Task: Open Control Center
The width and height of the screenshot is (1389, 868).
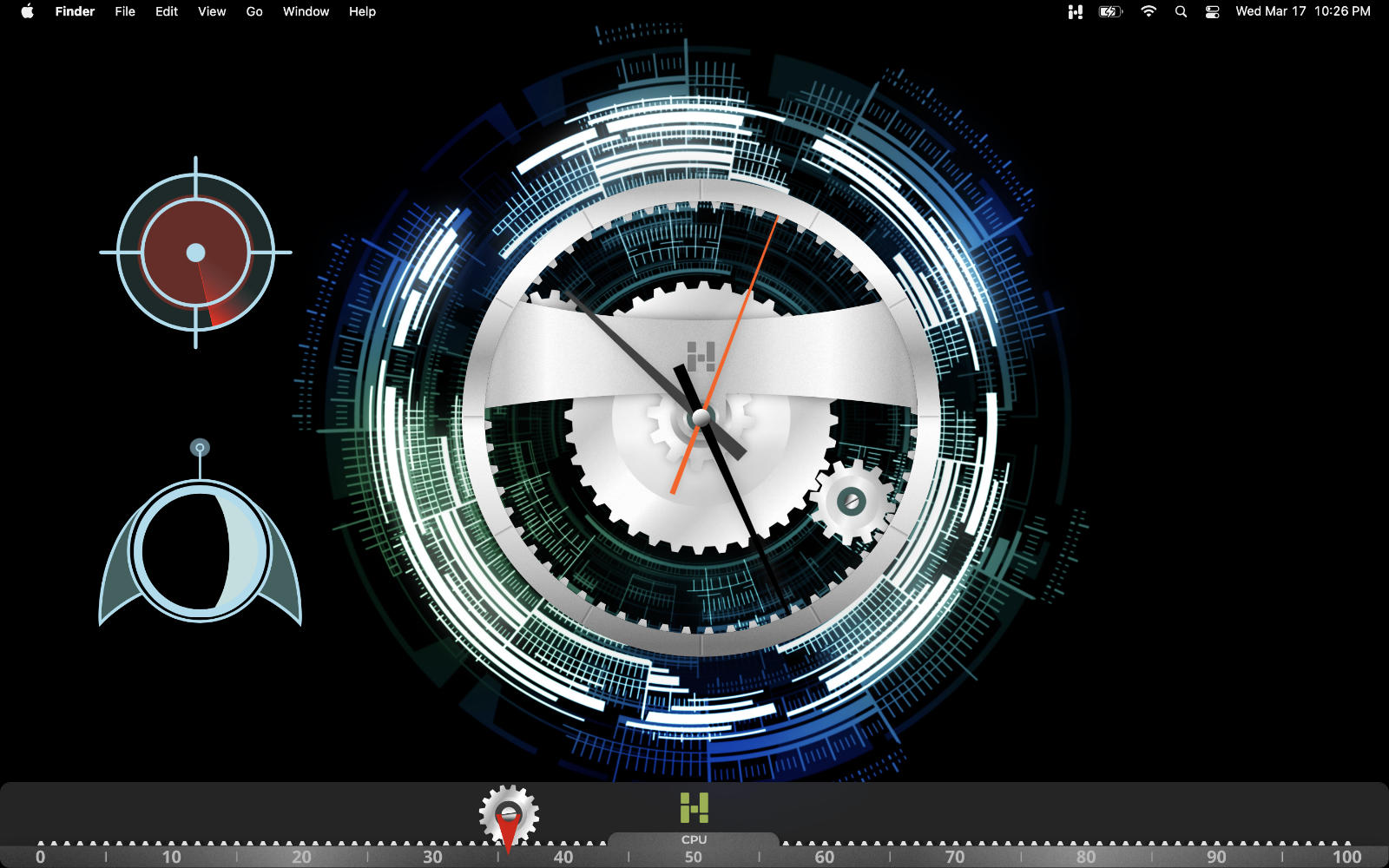Action: 1213,11
